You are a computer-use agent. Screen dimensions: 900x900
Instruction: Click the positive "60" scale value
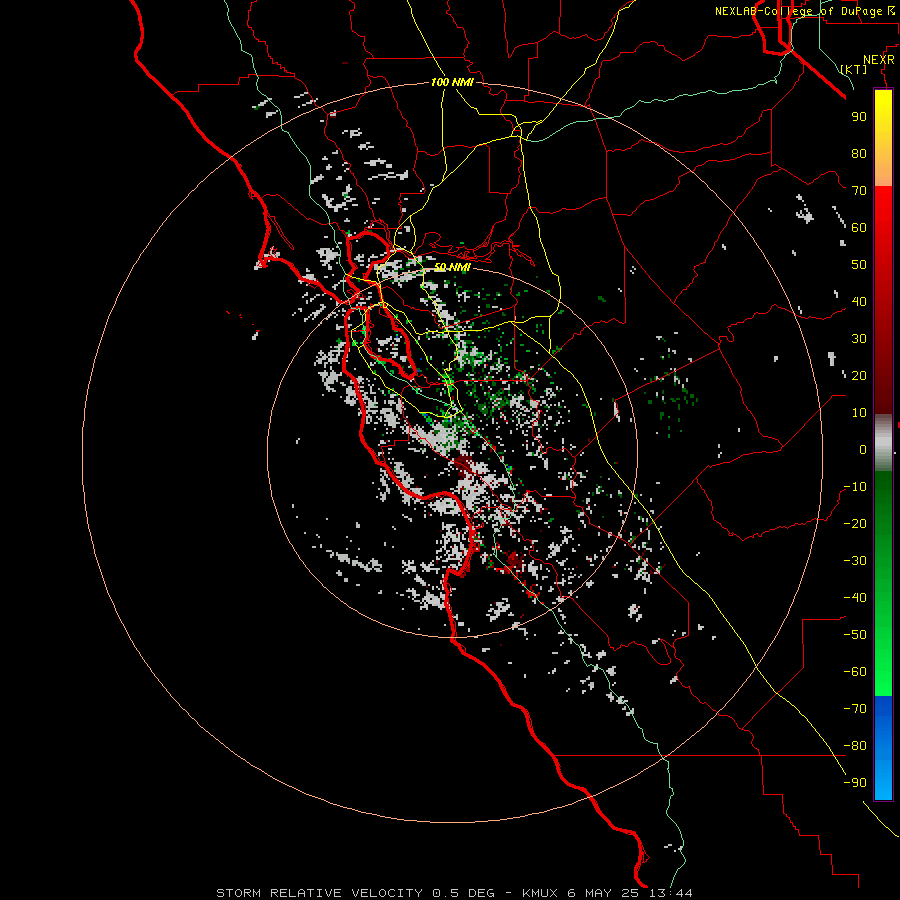pos(859,227)
